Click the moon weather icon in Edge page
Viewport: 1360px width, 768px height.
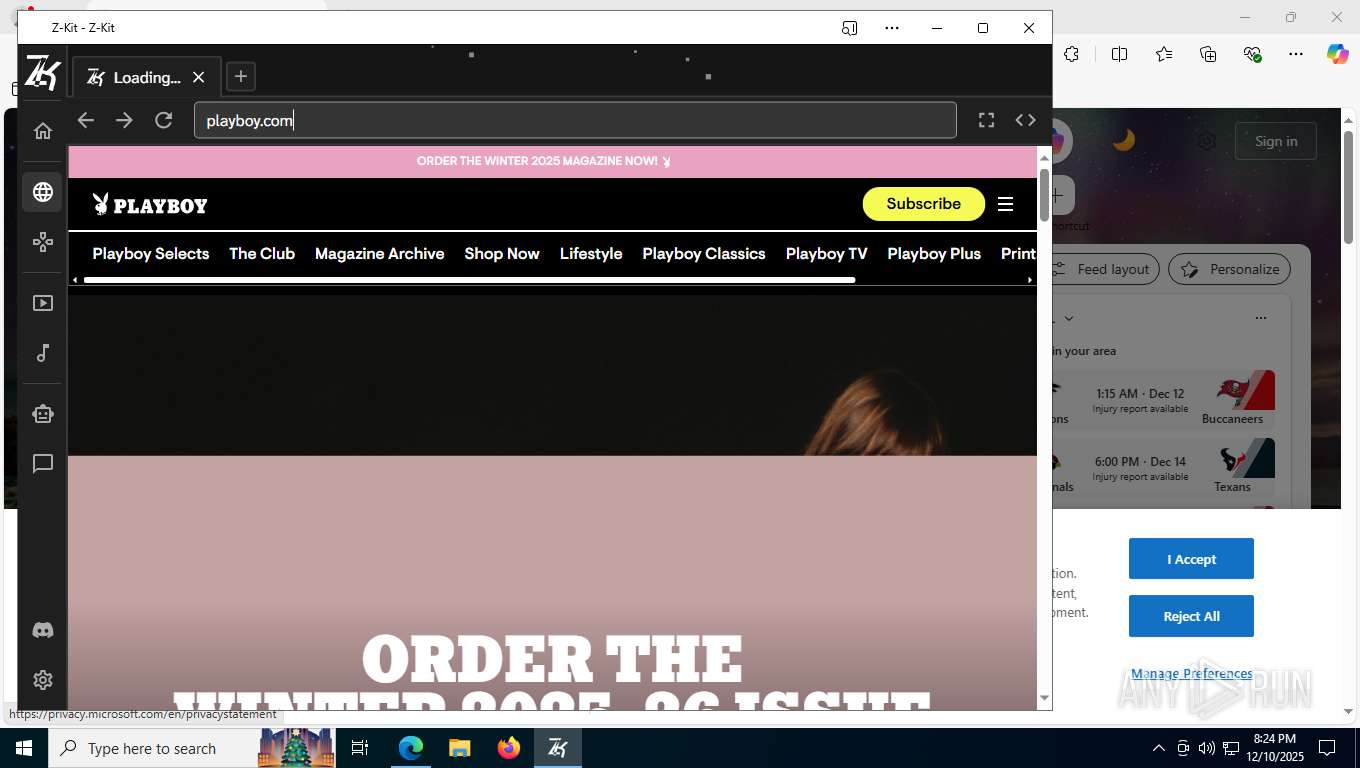pos(1124,141)
